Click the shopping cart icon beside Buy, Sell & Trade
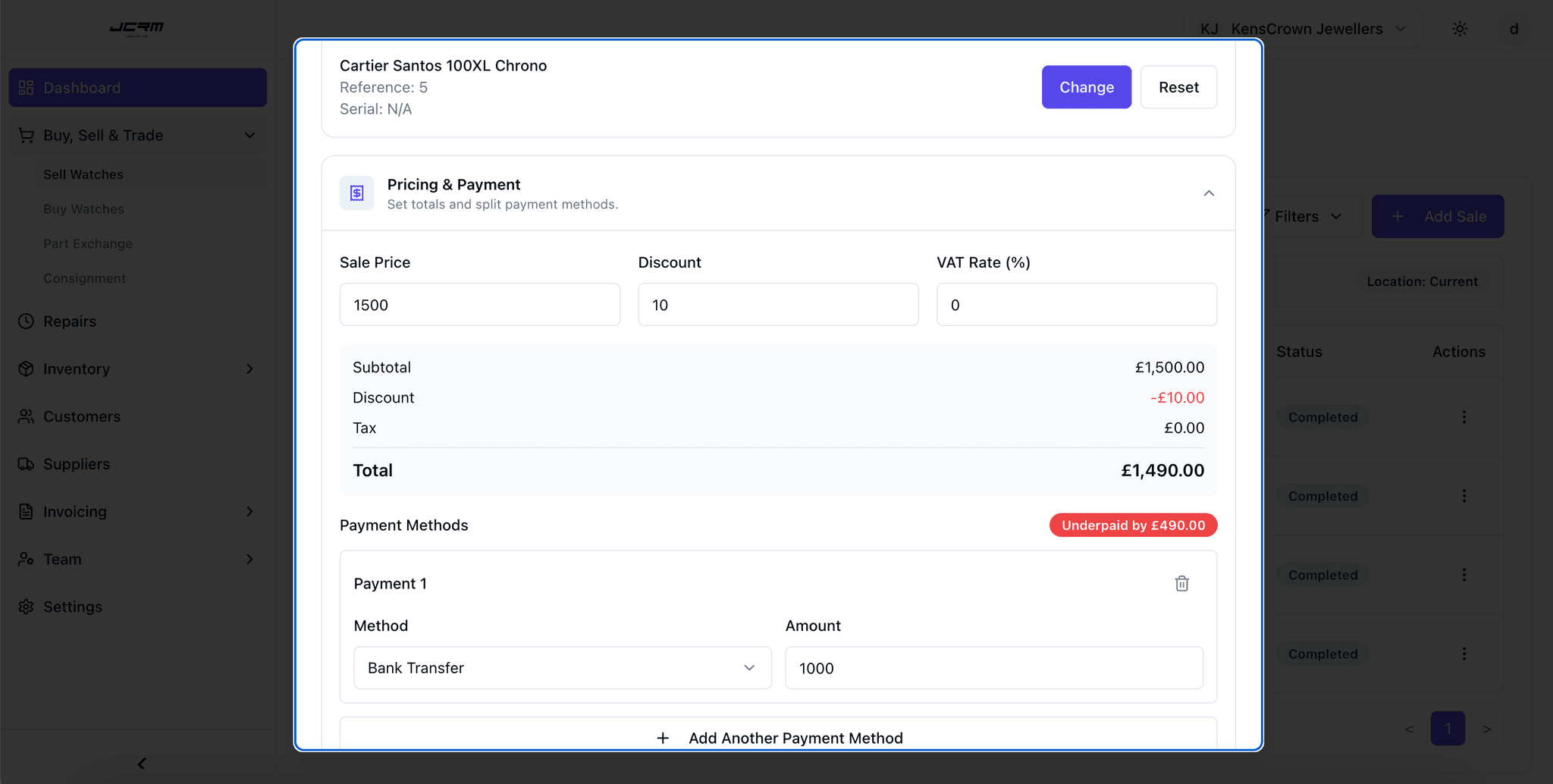 (x=27, y=135)
